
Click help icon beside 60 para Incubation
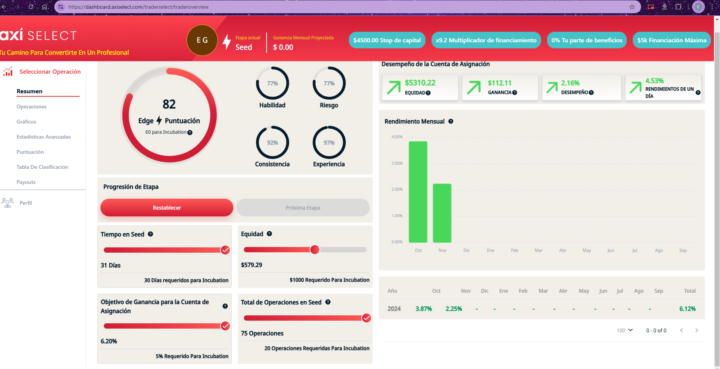tap(190, 132)
